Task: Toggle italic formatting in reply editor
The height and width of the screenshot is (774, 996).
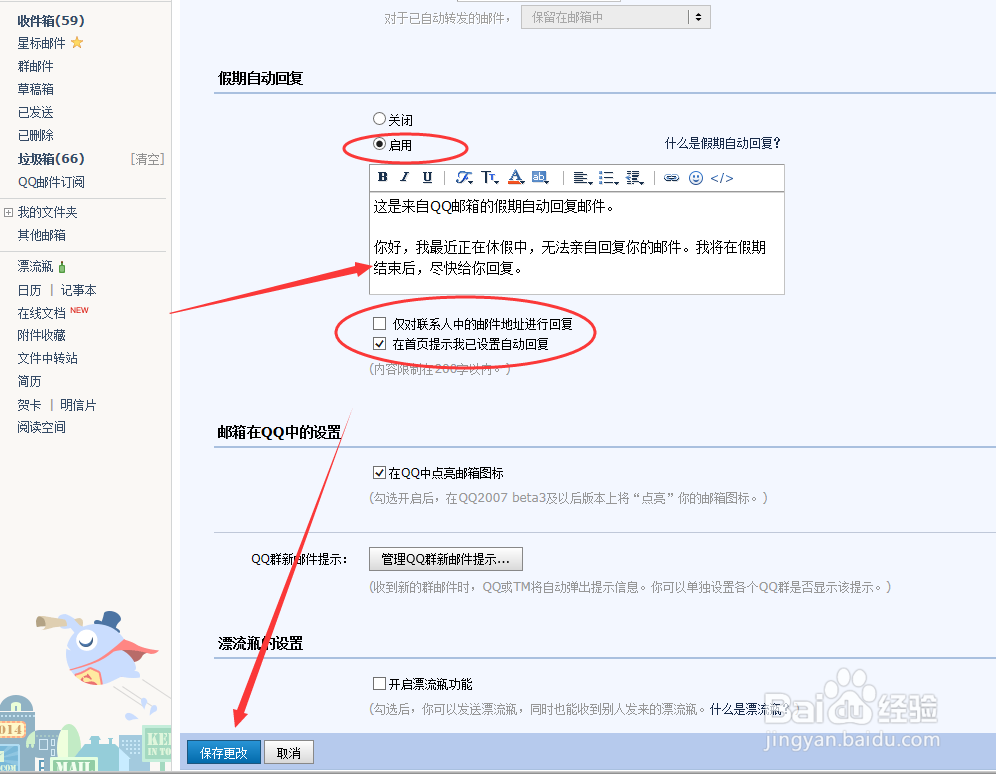Action: 405,177
